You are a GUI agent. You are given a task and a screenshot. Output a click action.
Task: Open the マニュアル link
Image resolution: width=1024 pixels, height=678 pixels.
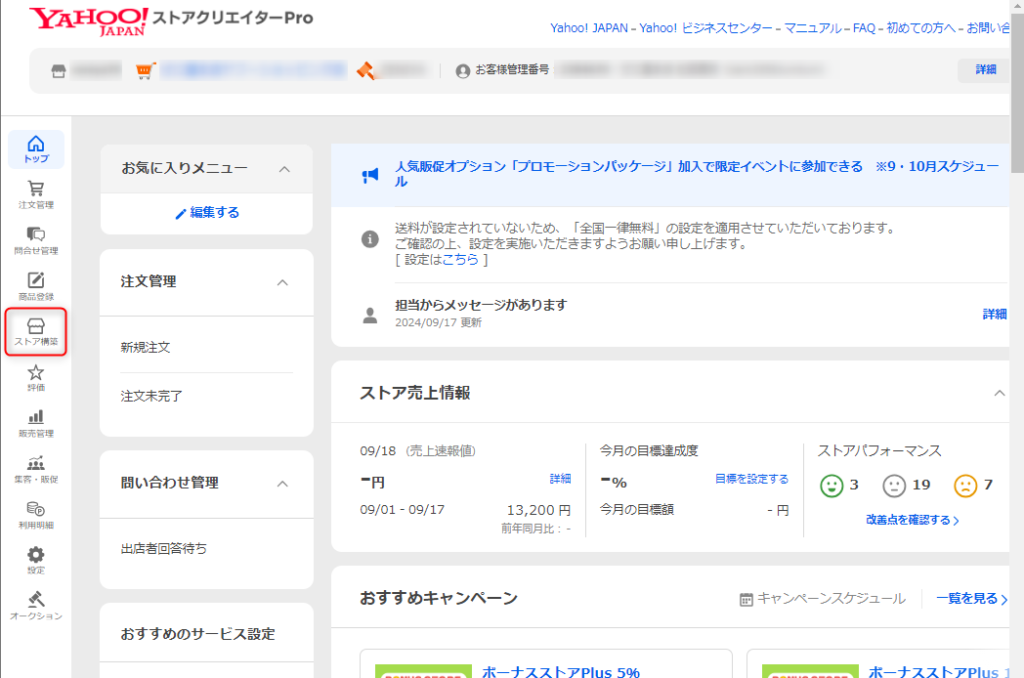812,28
